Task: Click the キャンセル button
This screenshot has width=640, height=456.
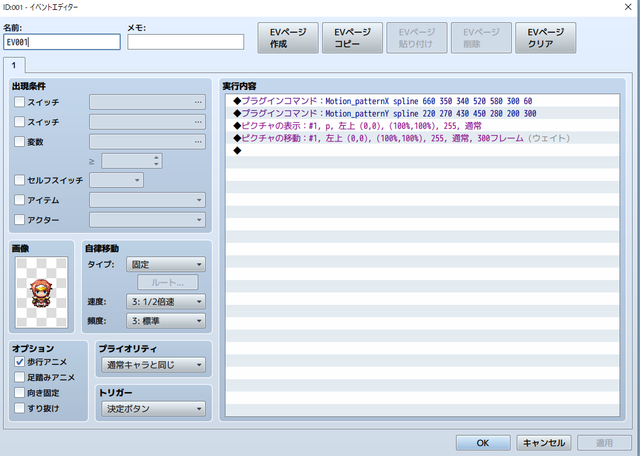Action: pyautogui.click(x=544, y=443)
